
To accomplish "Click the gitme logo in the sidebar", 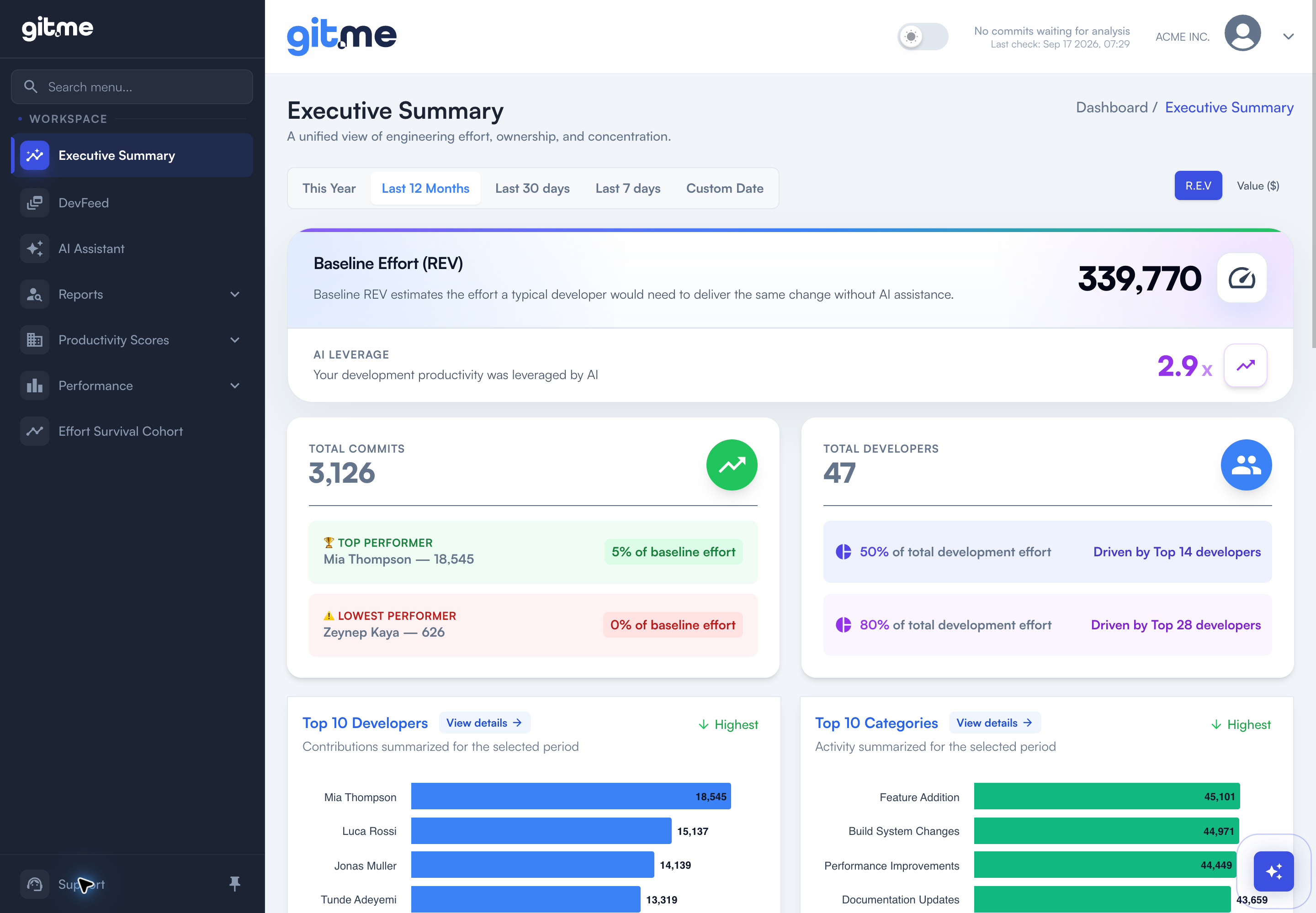I will coord(57,28).
